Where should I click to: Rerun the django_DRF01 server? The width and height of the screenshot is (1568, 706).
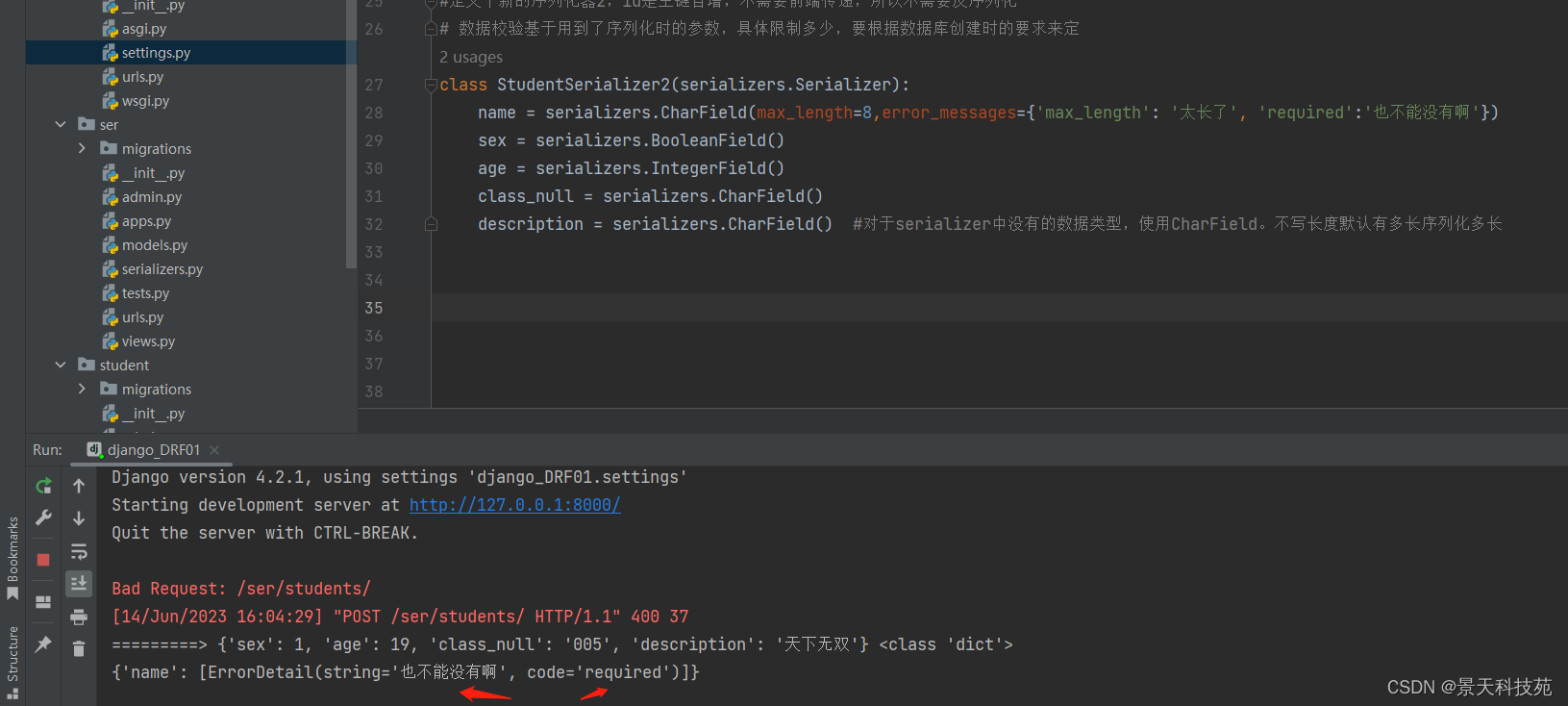tap(43, 487)
